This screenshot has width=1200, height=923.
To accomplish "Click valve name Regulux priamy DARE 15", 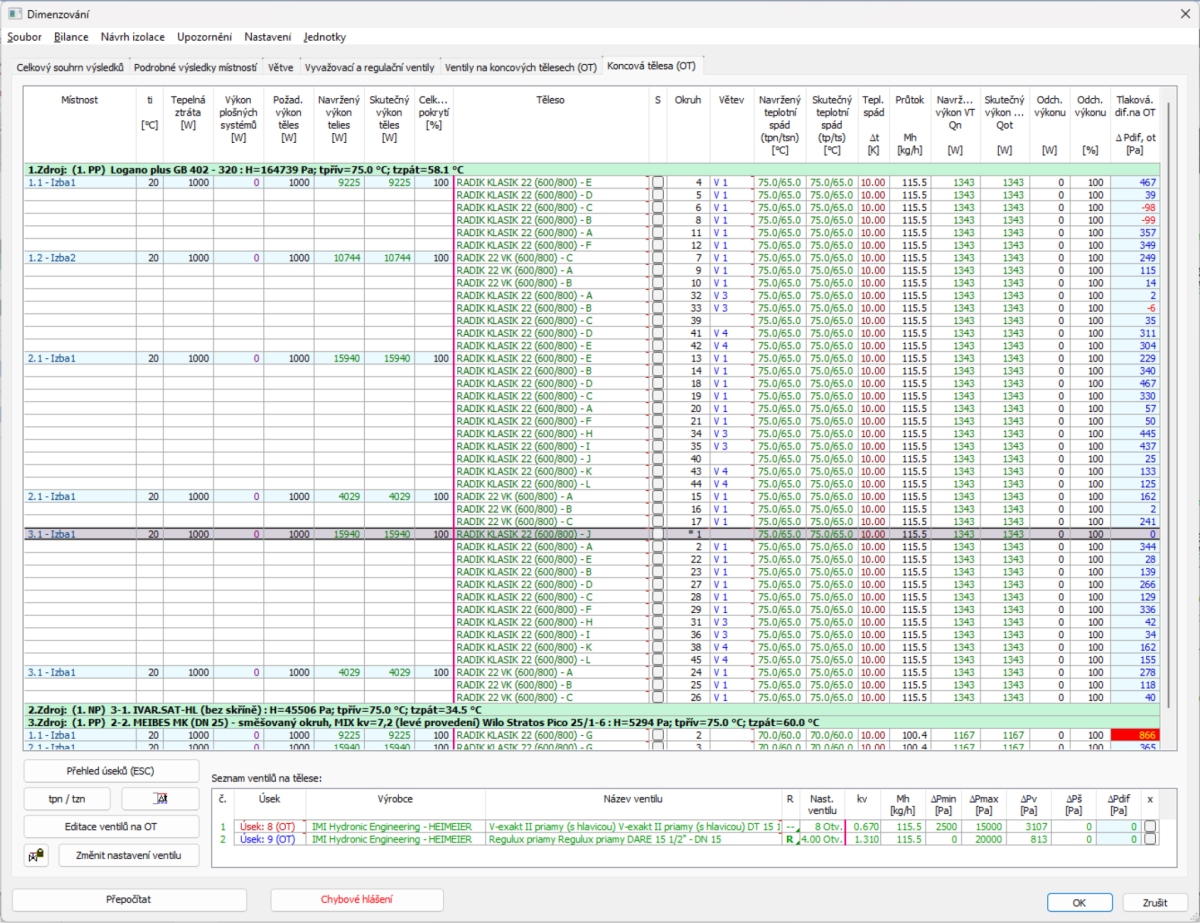I will tap(634, 840).
